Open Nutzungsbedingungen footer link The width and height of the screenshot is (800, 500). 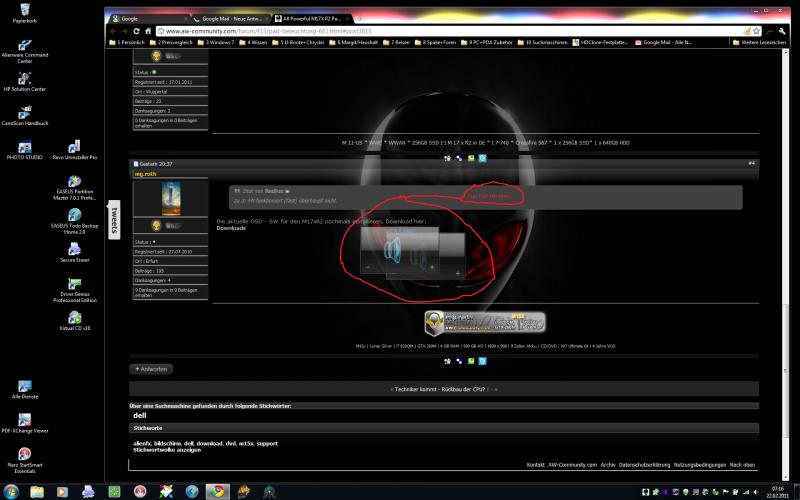[699, 465]
